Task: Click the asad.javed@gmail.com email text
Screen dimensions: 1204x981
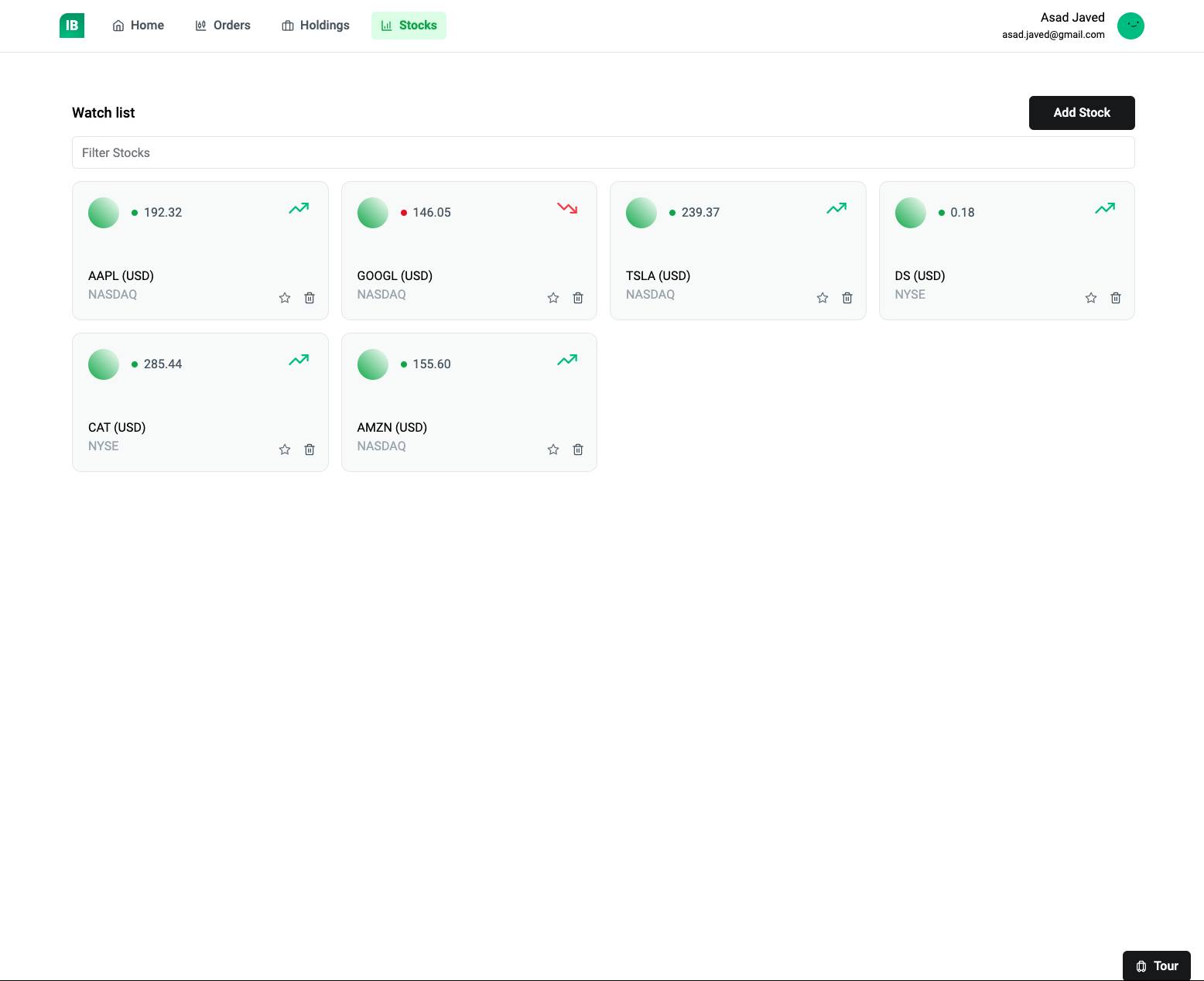Action: coord(1053,35)
